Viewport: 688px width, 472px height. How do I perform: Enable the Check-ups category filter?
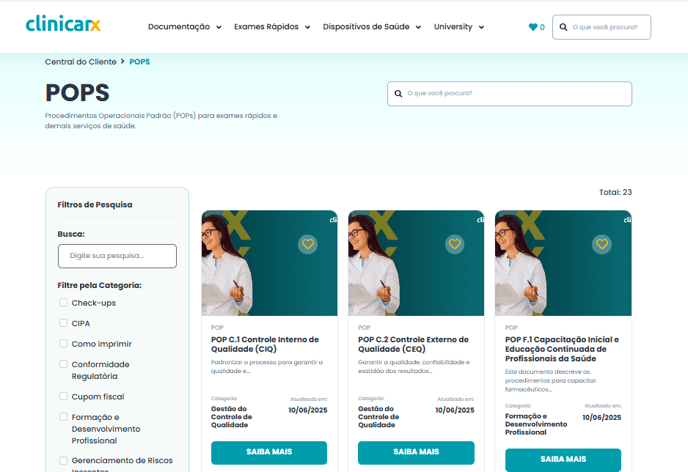pos(64,302)
